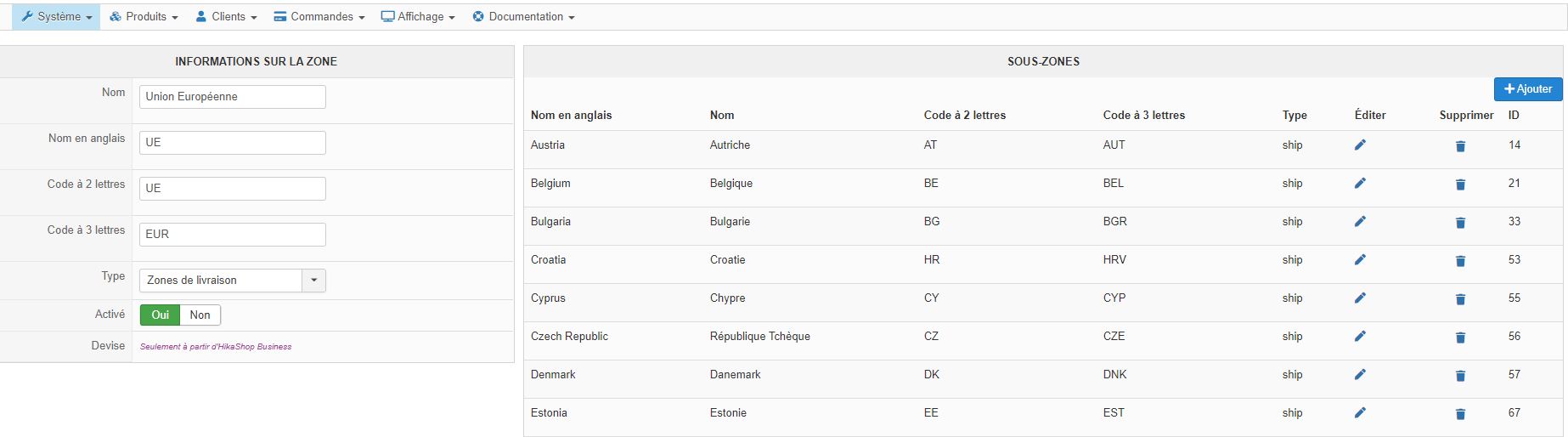Screen dimensions: 1568x437
Task: Click the HikaShop Business notice link
Action: (216, 347)
